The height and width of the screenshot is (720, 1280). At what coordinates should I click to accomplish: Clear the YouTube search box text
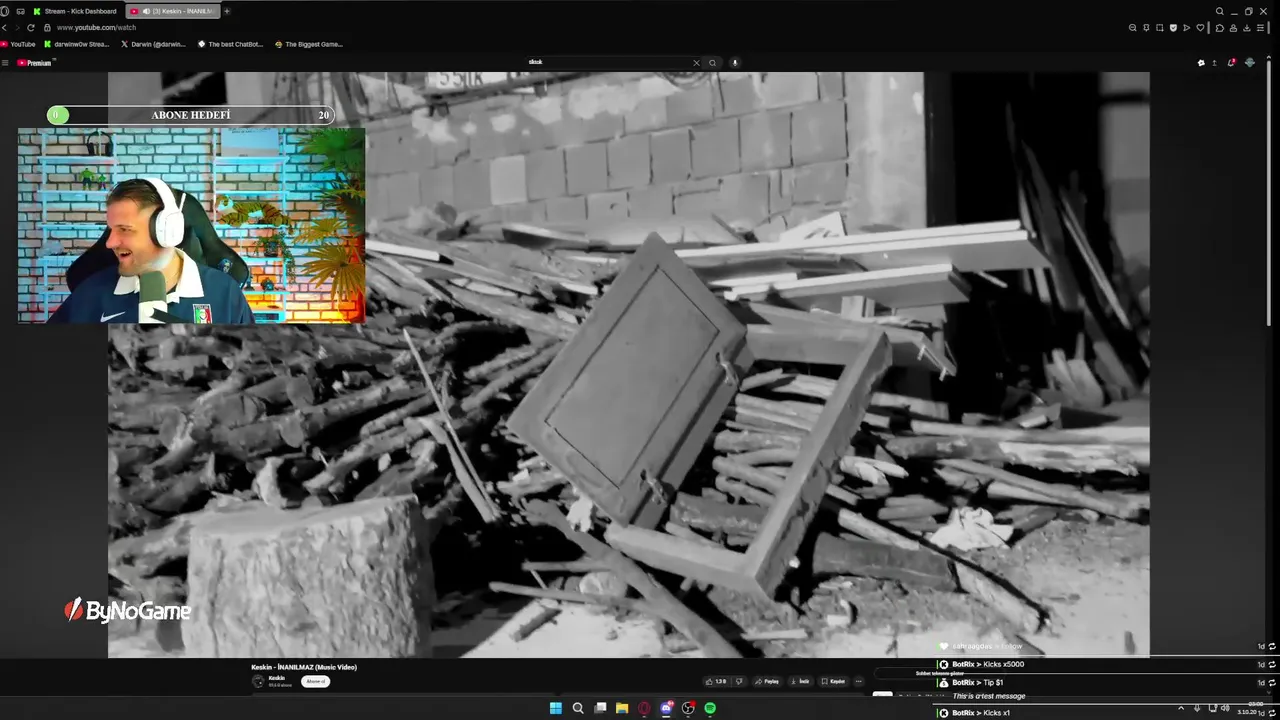point(697,63)
